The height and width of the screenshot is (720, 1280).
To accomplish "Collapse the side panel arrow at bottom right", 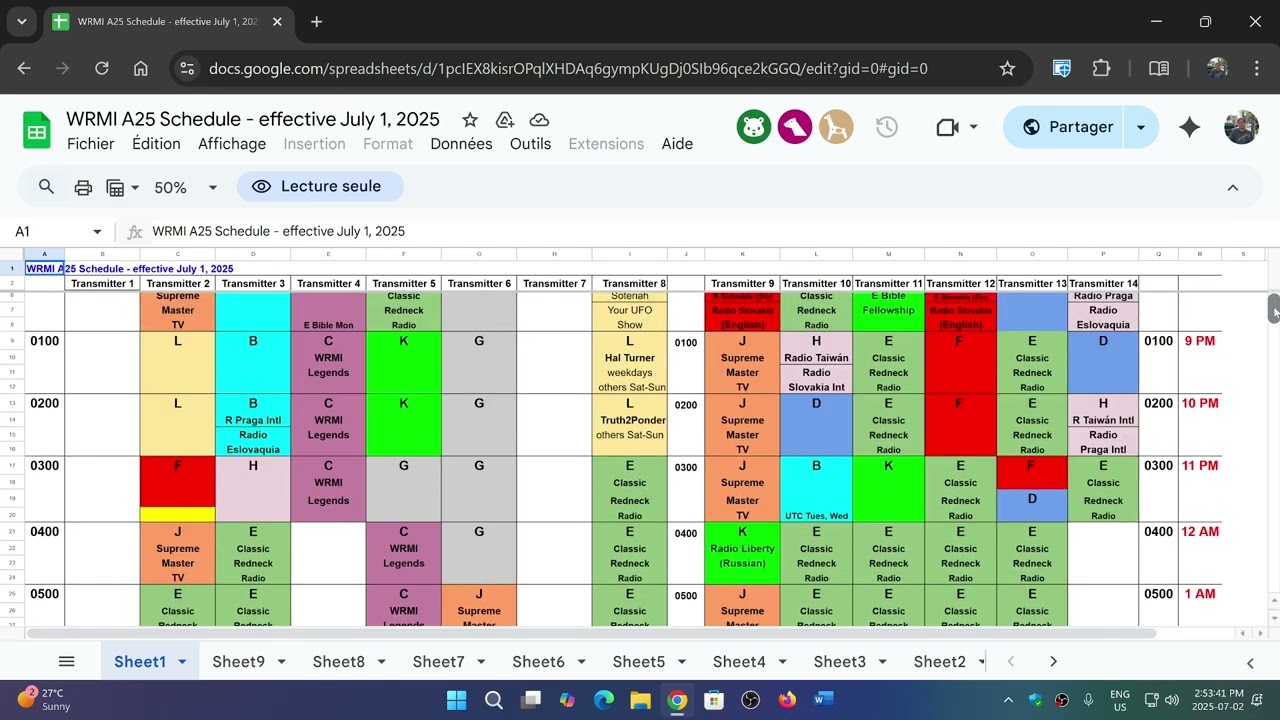I will (x=1250, y=662).
